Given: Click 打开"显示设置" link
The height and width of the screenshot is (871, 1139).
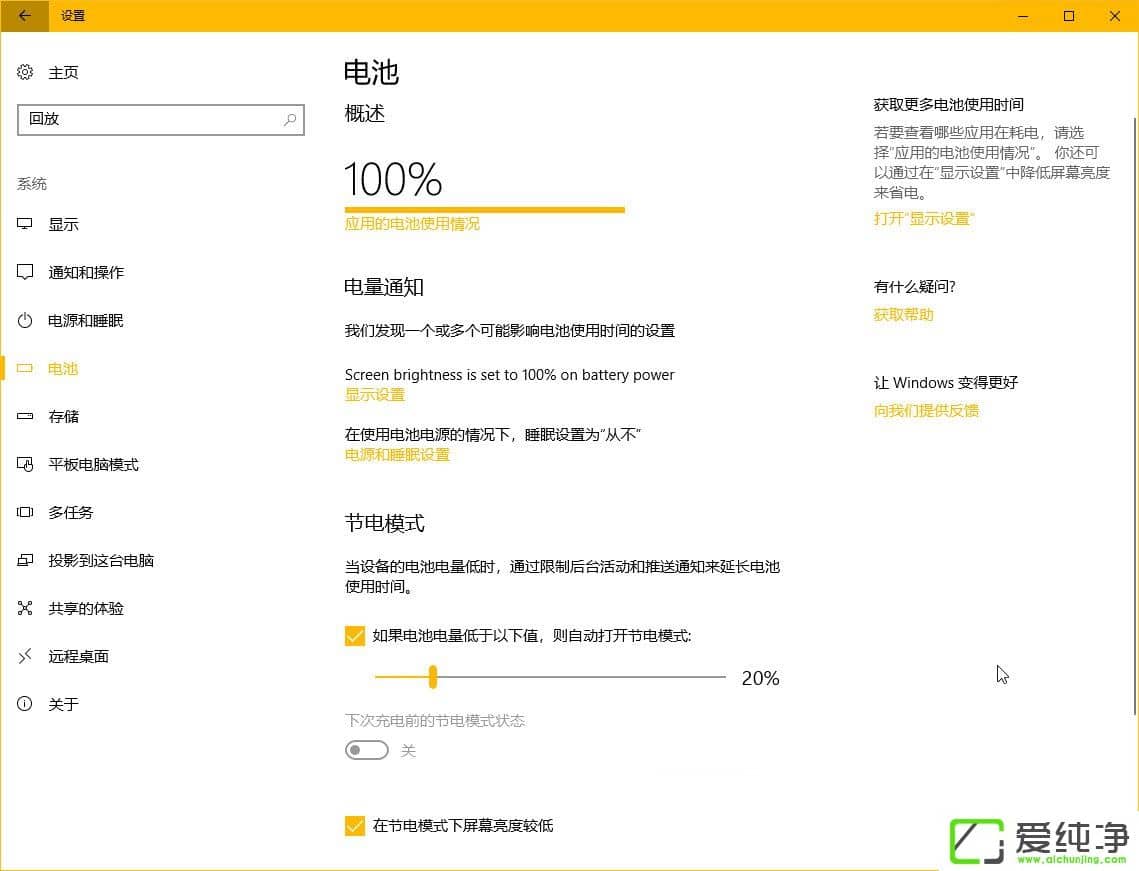Looking at the screenshot, I should (922, 218).
